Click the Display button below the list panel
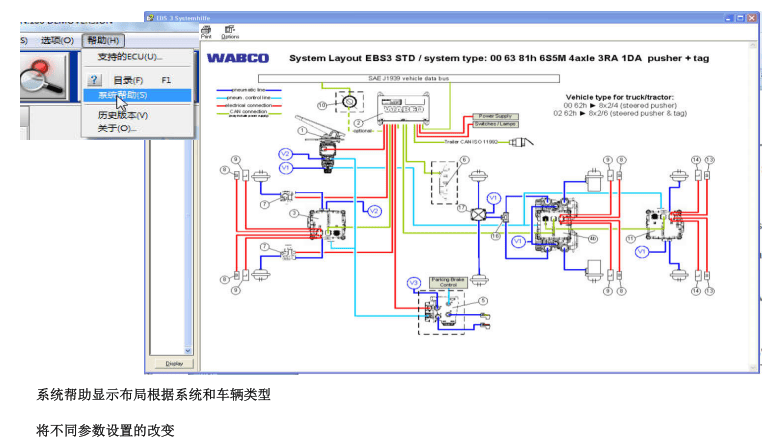776x437 pixels. pos(174,363)
